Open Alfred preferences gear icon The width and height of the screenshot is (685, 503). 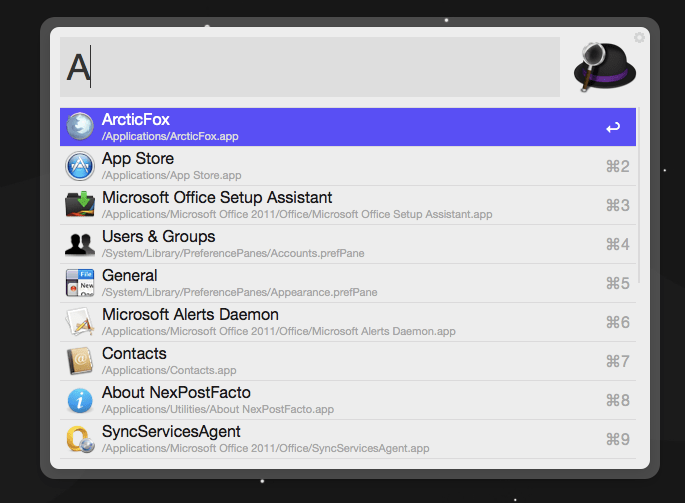click(x=639, y=38)
